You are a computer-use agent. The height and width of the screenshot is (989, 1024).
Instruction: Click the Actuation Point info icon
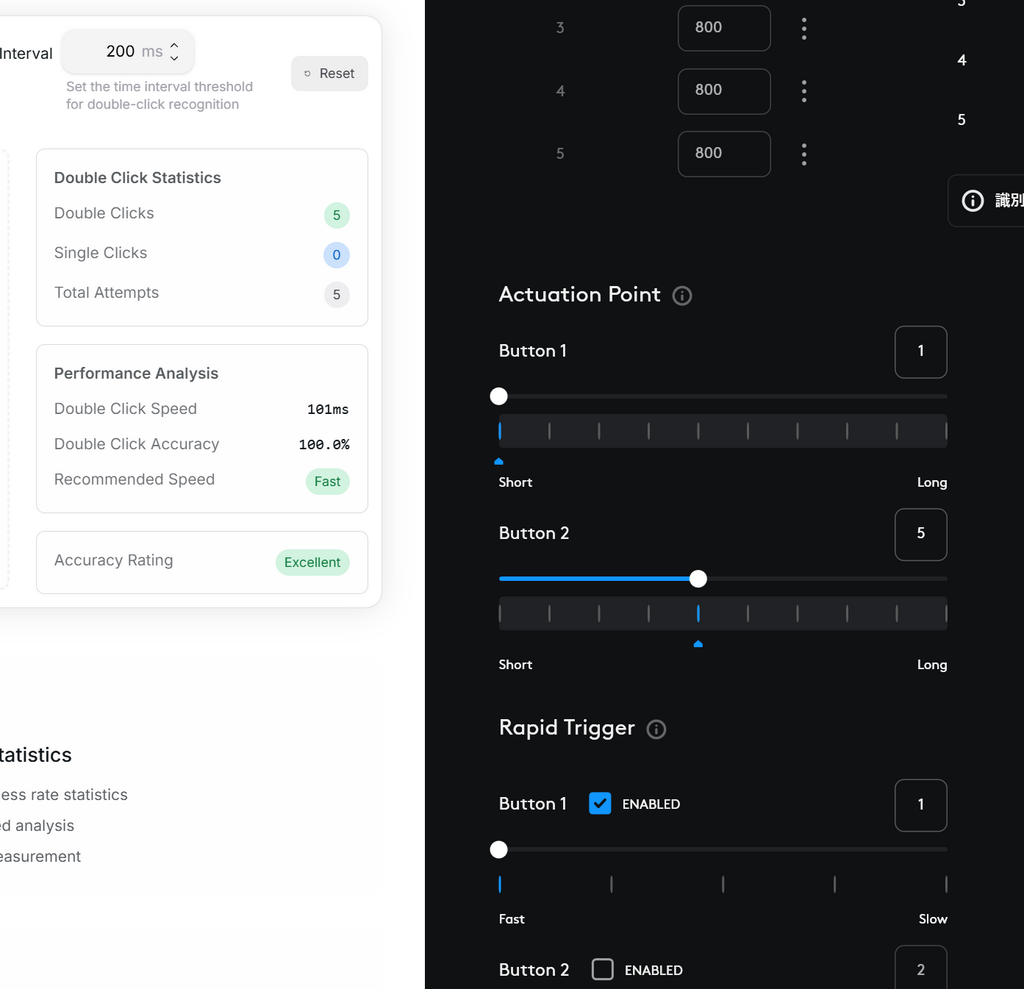click(682, 296)
